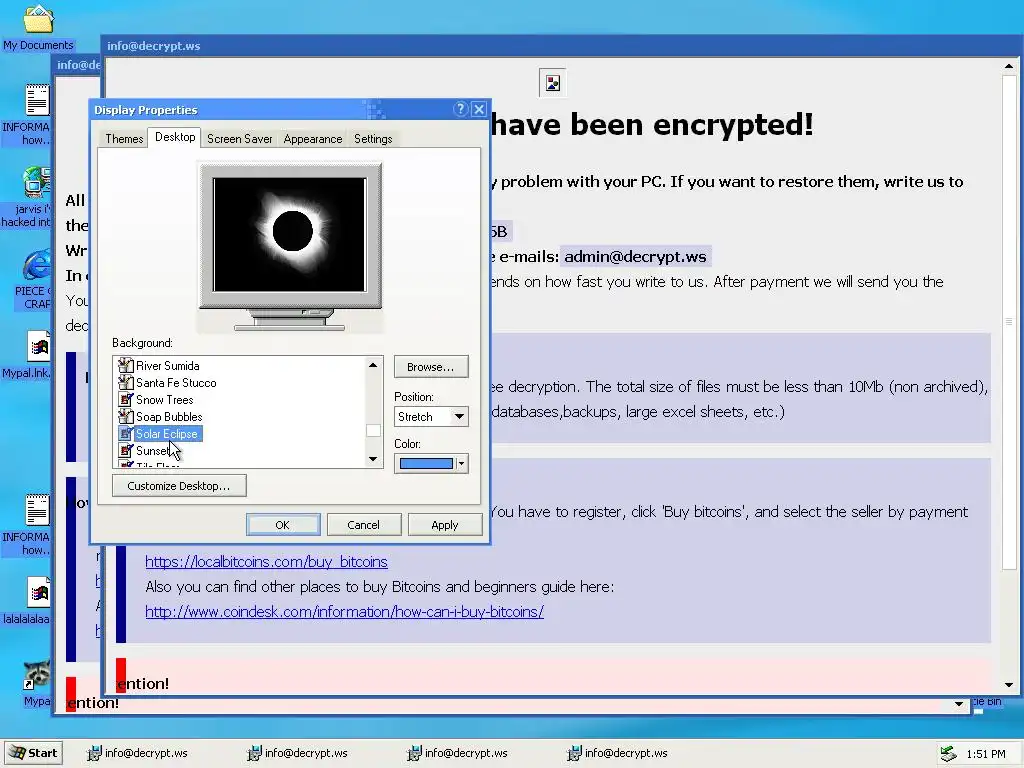The image size is (1024, 768).
Task: Click the back window's scroll-down arrow
Action: (959, 704)
